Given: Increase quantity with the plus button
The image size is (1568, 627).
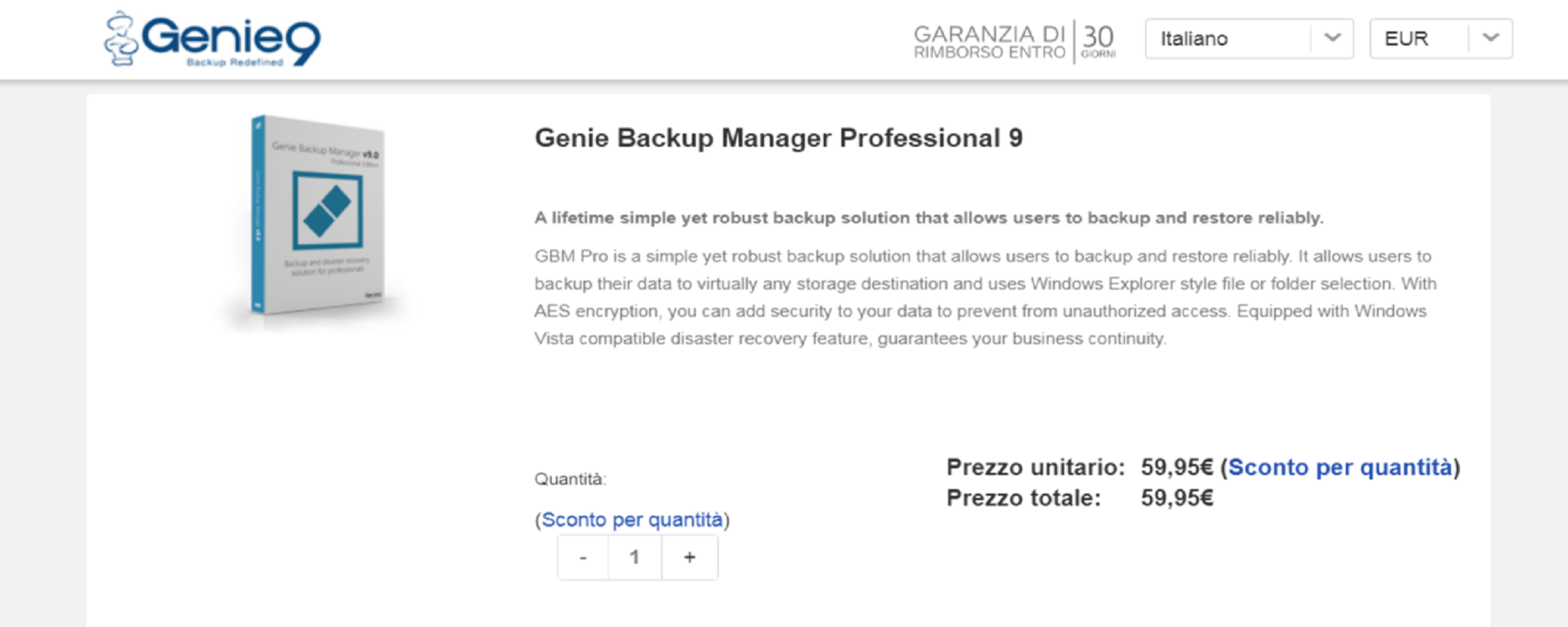Looking at the screenshot, I should [689, 557].
